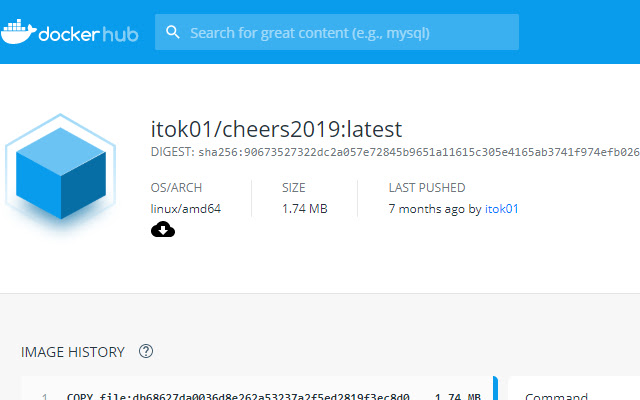The width and height of the screenshot is (640, 400).
Task: Open the itok01 user profile link
Action: pyautogui.click(x=501, y=209)
